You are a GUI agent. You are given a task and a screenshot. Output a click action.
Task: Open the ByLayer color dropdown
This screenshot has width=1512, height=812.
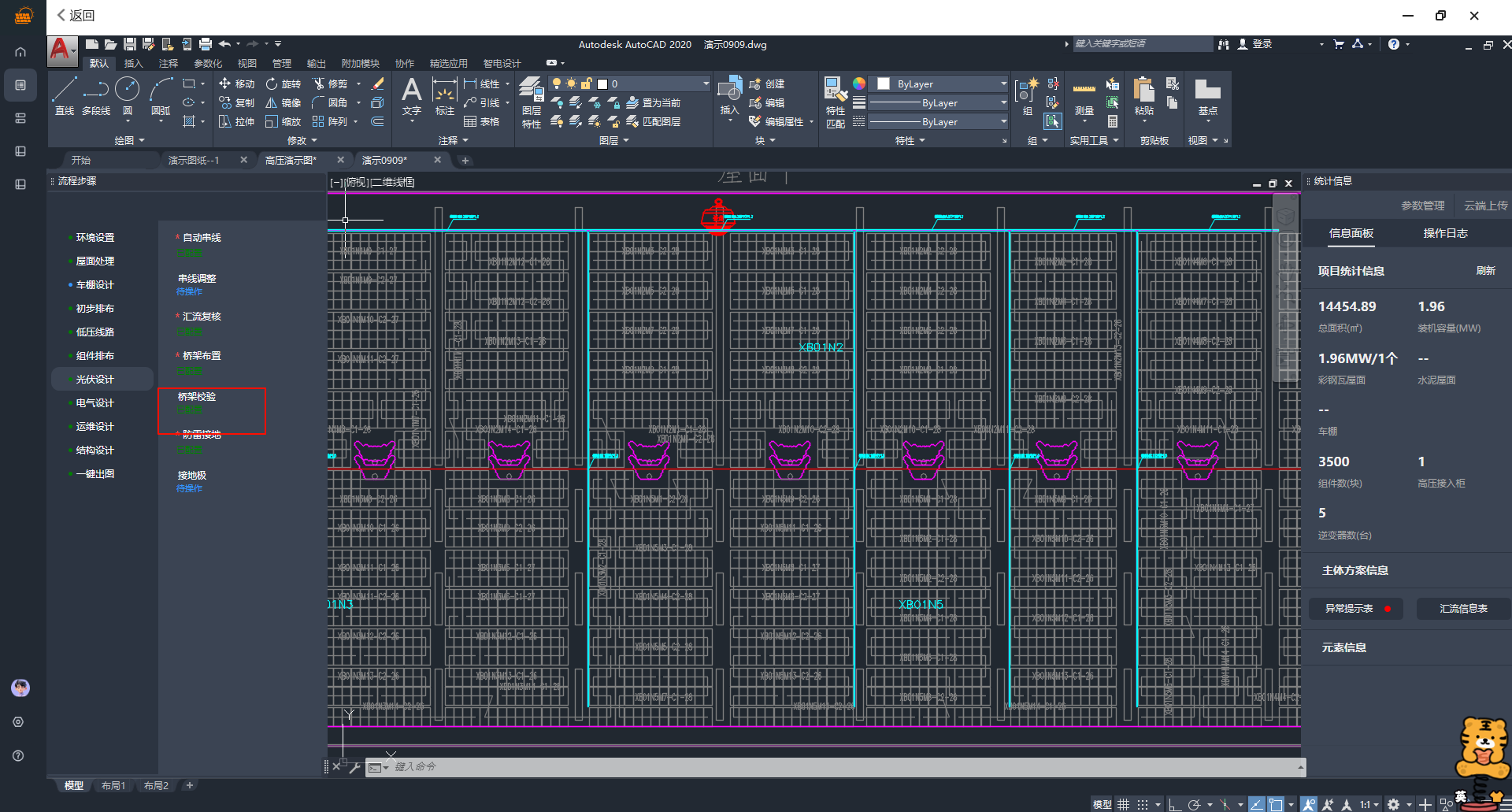pyautogui.click(x=1002, y=83)
